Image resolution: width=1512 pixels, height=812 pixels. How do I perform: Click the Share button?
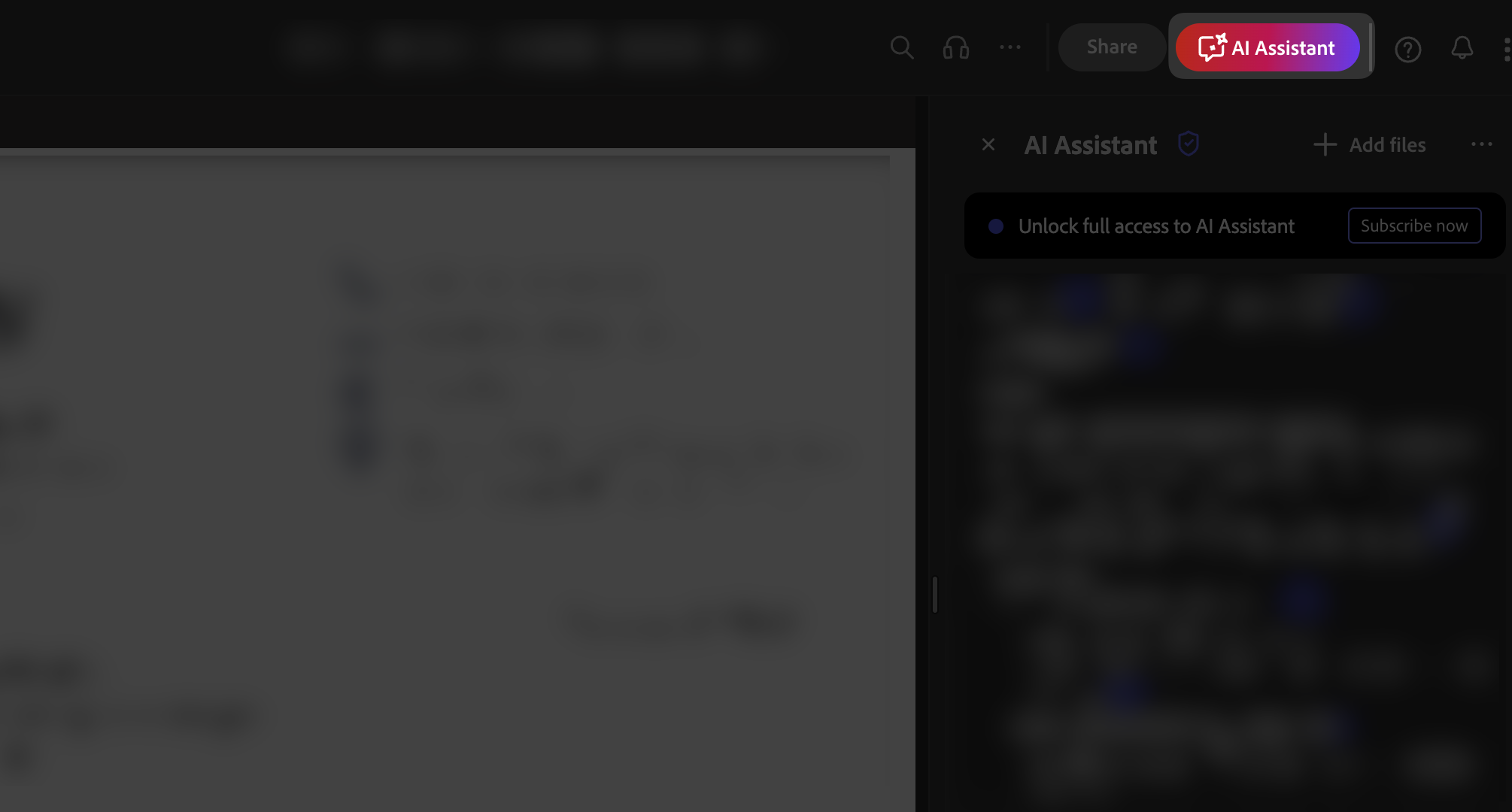pyautogui.click(x=1112, y=47)
